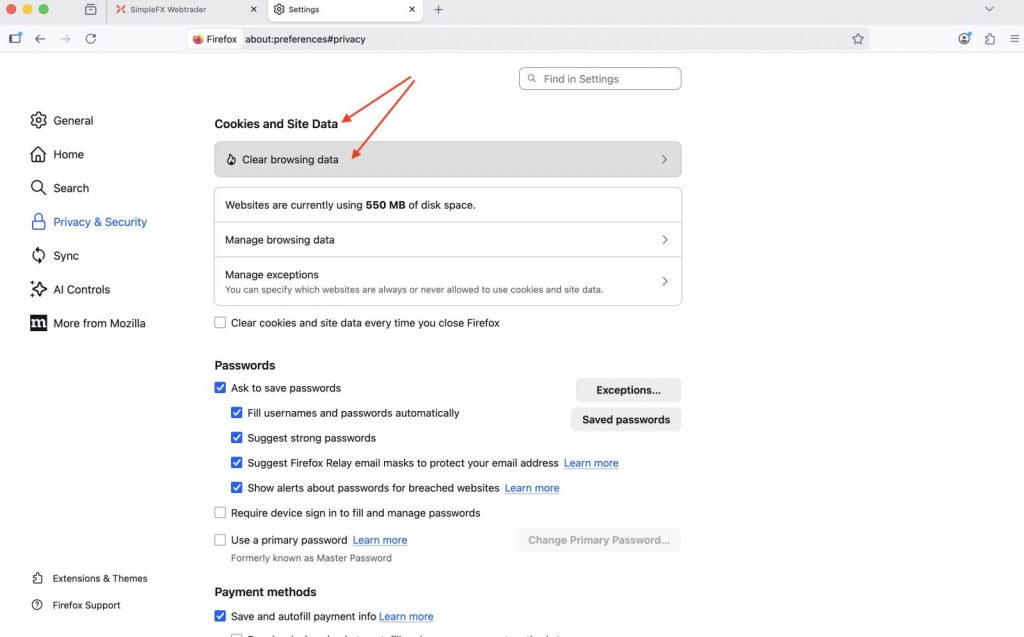The width and height of the screenshot is (1024, 637).
Task: Click the Saved passwords button
Action: pos(626,420)
